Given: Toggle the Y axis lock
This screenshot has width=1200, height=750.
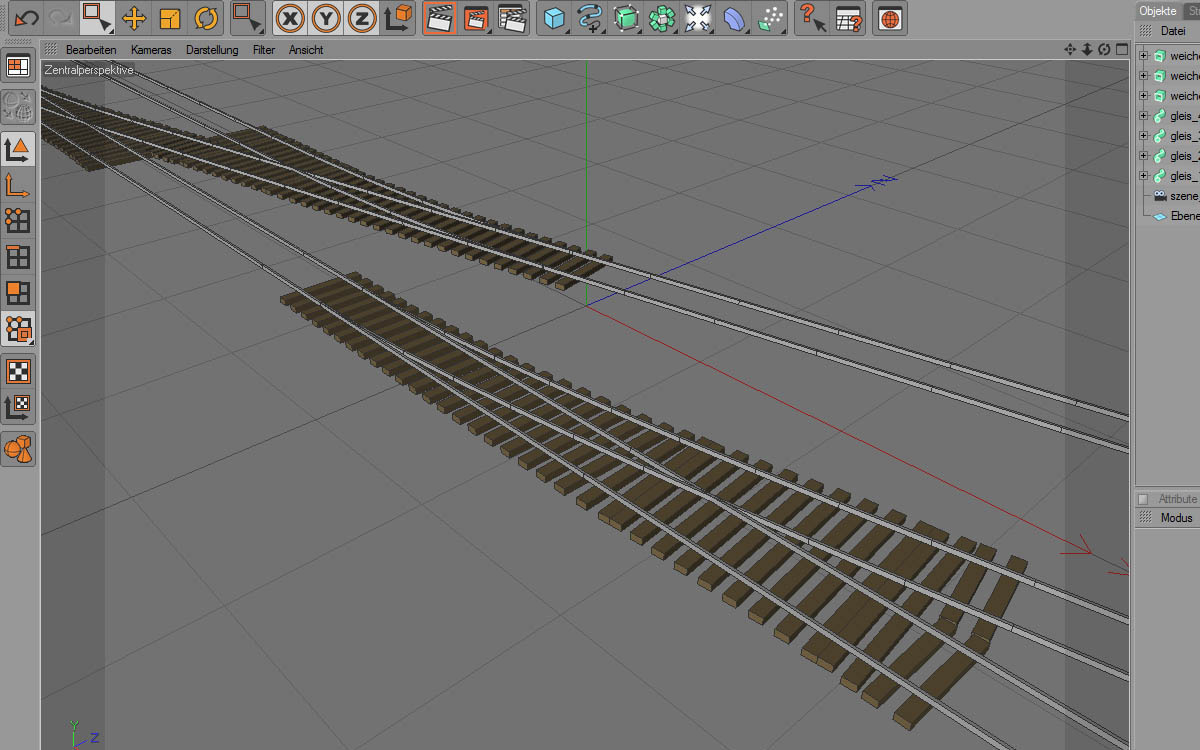Looking at the screenshot, I should point(327,17).
